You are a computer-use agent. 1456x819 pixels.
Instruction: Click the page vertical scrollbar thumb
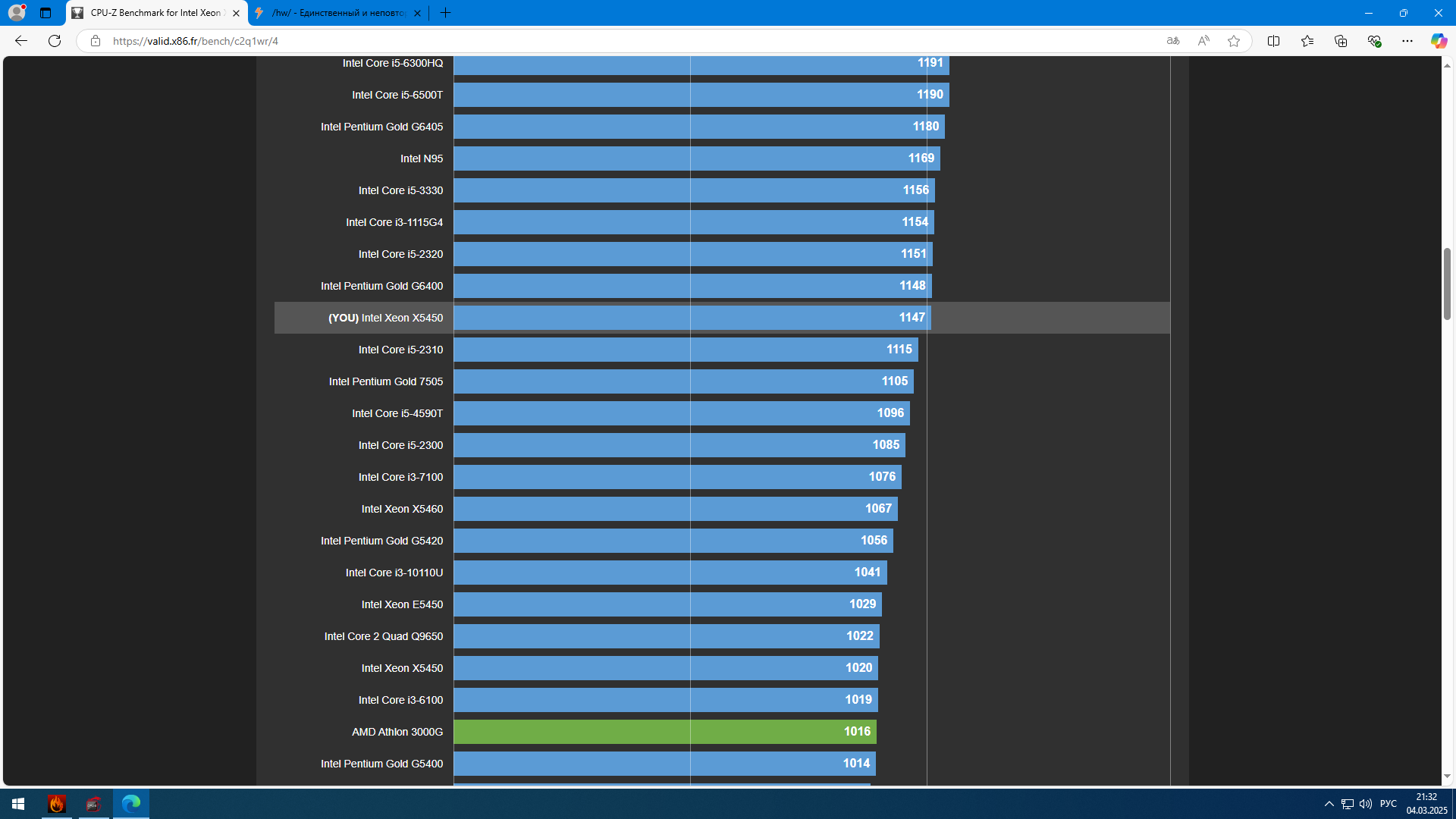(1447, 284)
